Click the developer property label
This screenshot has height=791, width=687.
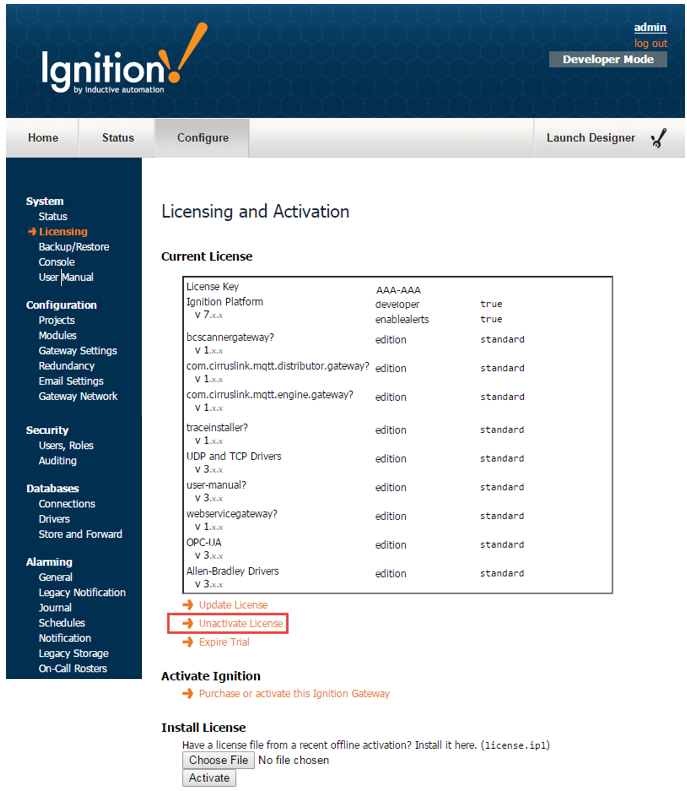tap(397, 304)
